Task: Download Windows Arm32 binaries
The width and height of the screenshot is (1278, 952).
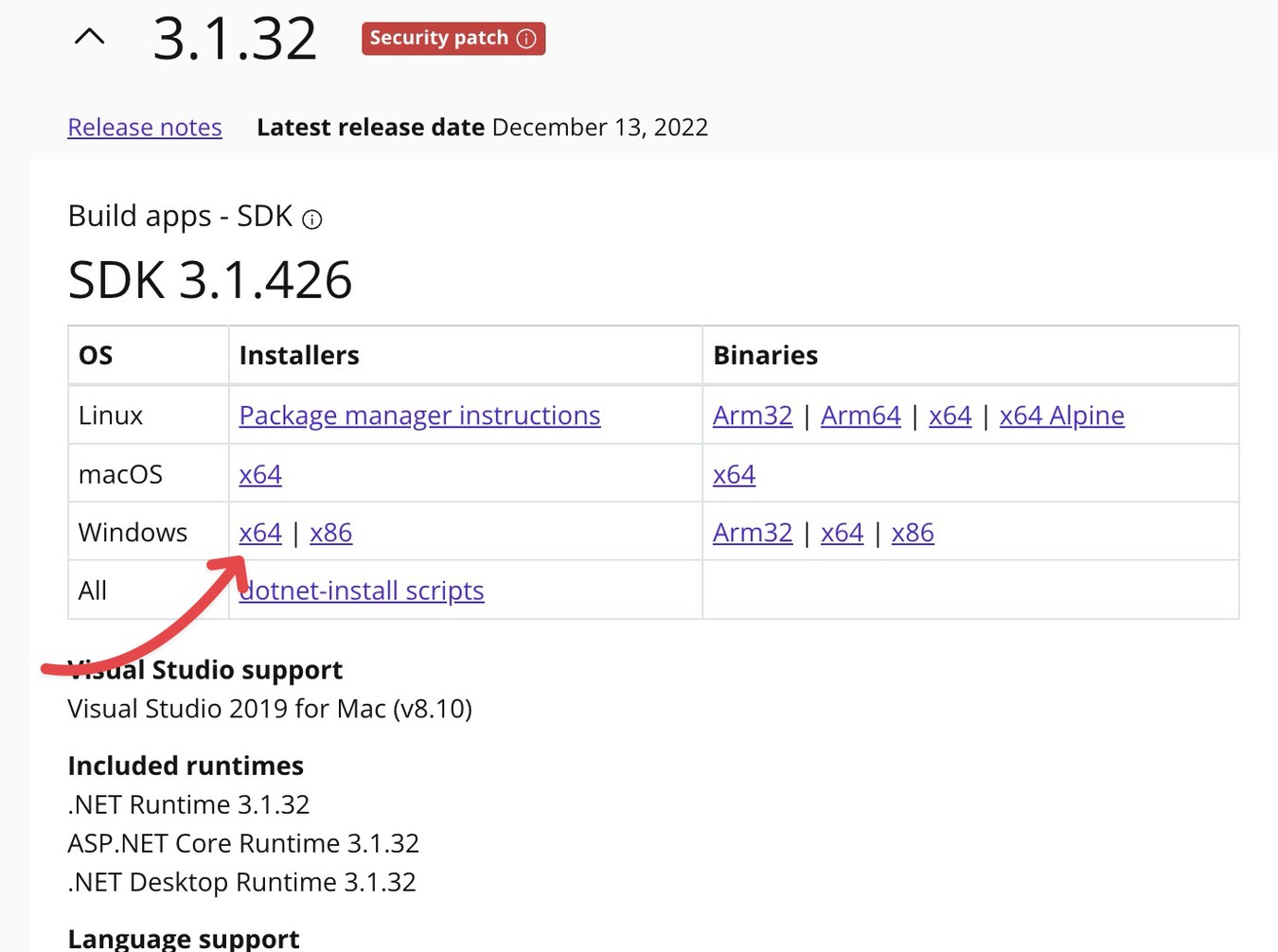Action: (x=753, y=533)
